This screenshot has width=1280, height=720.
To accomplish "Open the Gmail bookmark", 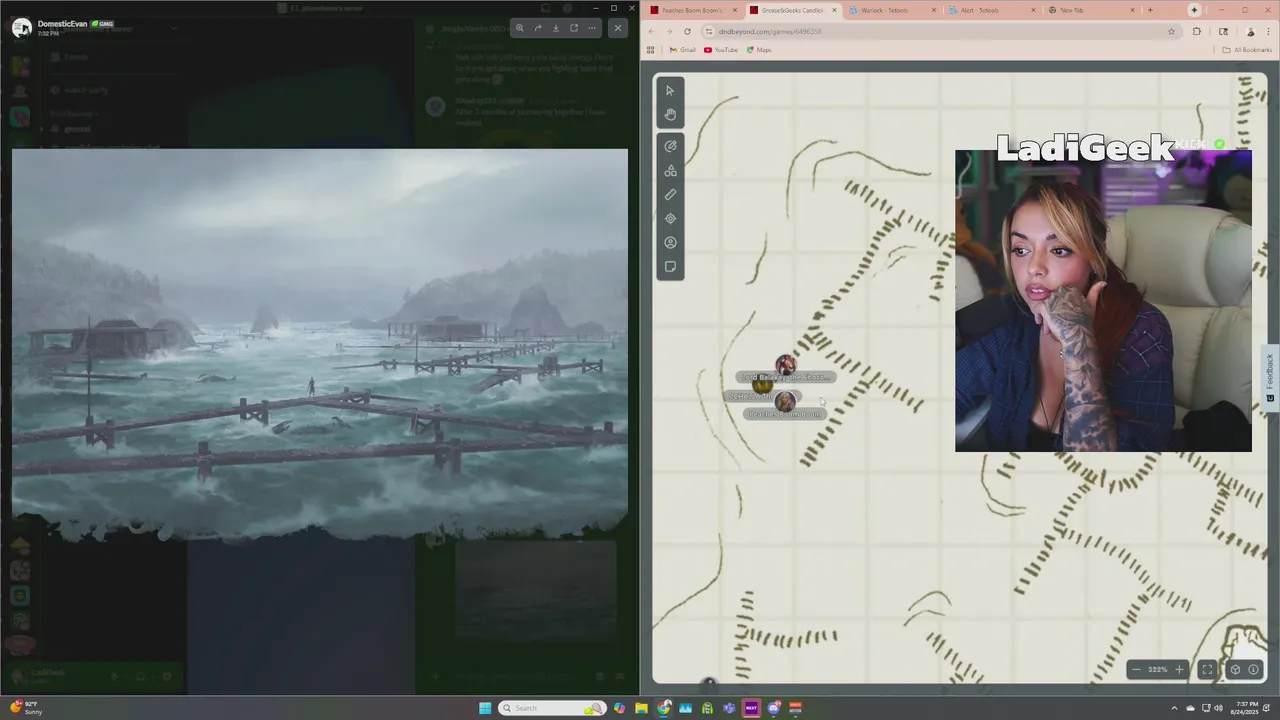I will (682, 50).
